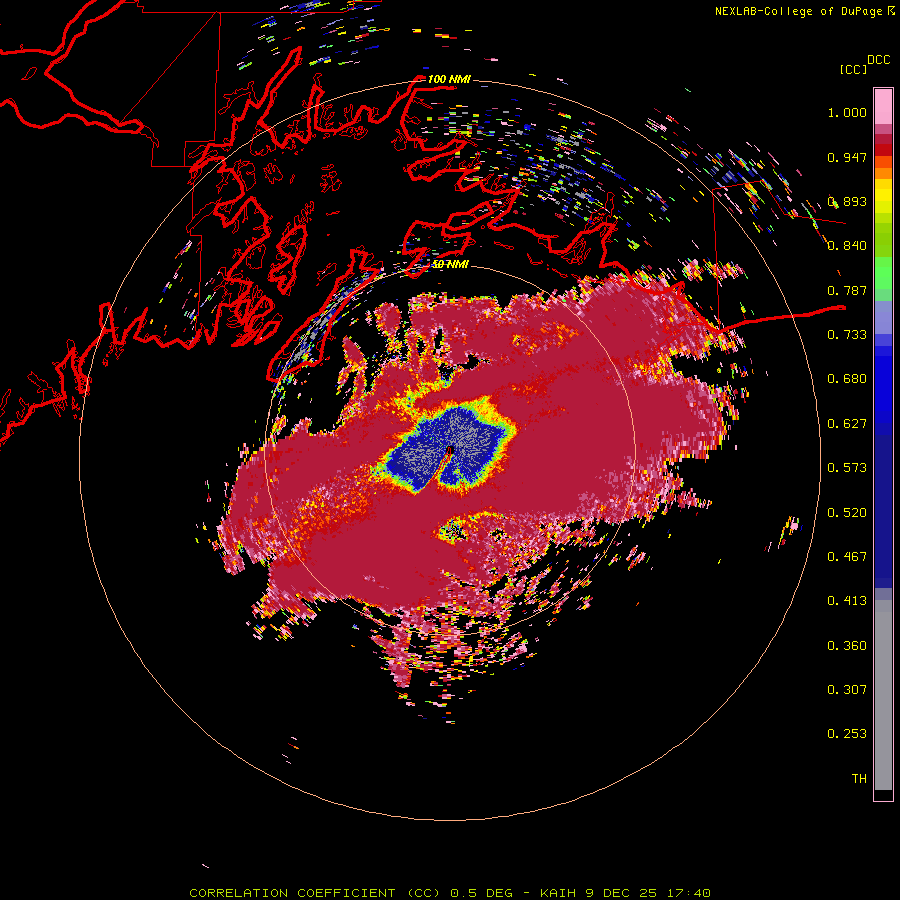Click the 0.520 color scale value
Image resolution: width=900 pixels, height=900 pixels.
(x=847, y=512)
